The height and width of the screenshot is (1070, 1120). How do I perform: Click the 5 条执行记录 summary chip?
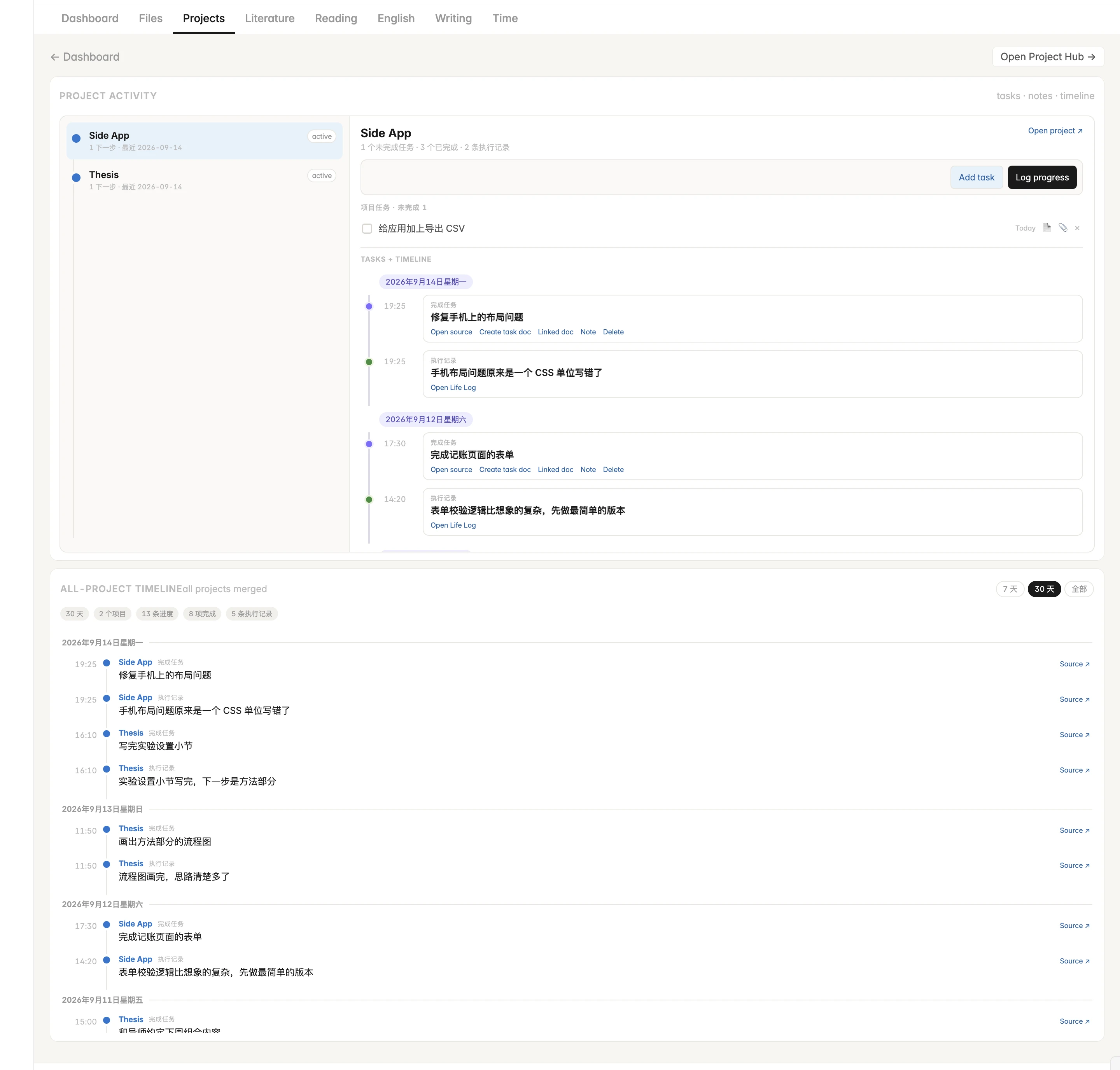coord(252,614)
